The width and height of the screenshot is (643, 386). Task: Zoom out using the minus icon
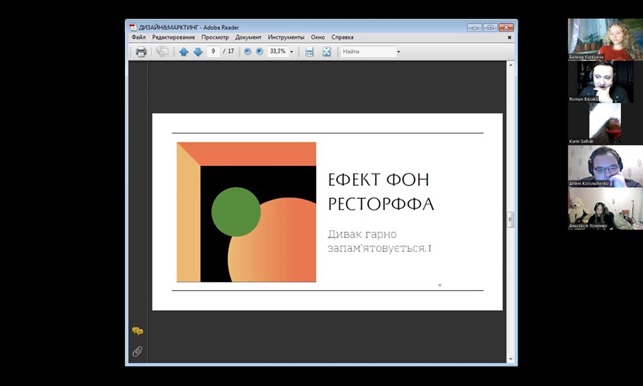tap(247, 52)
